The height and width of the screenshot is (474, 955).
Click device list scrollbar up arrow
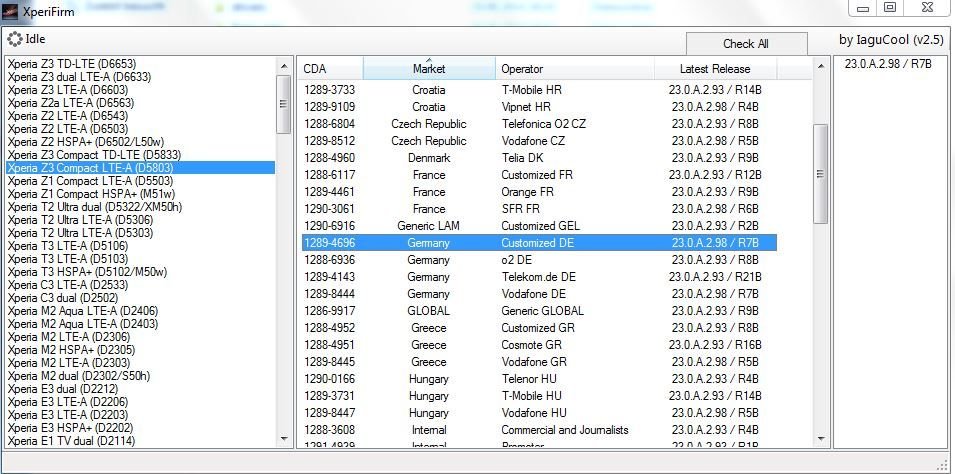[x=284, y=65]
